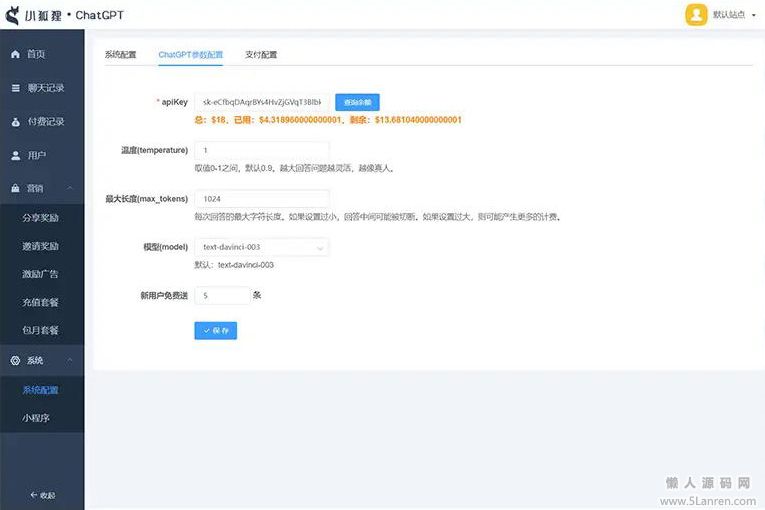This screenshot has width=765, height=510.
Task: Click the marketing bag icon
Action: 16,188
